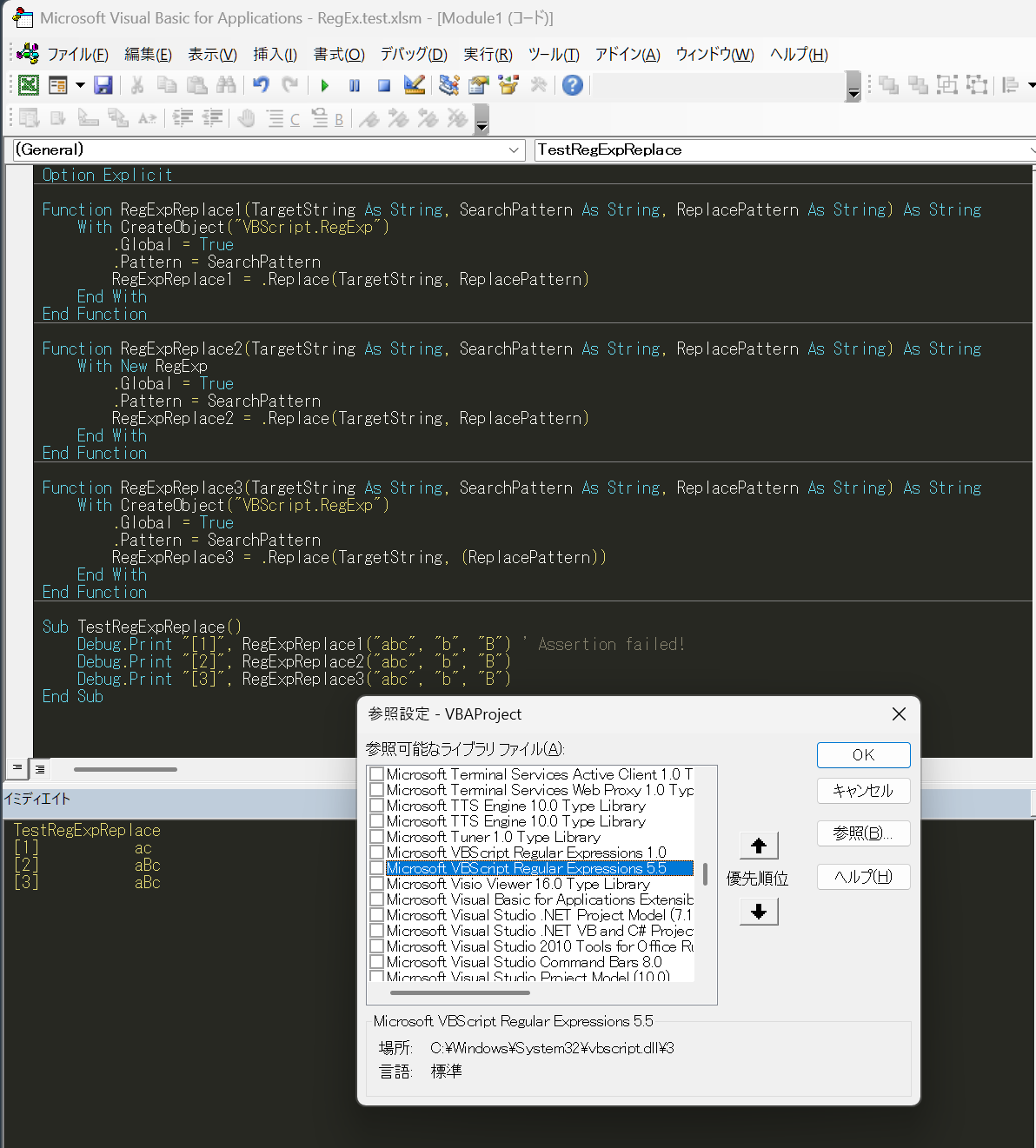Switch to Full Module View button
This screenshot has height=1148, width=1036.
pos(40,769)
